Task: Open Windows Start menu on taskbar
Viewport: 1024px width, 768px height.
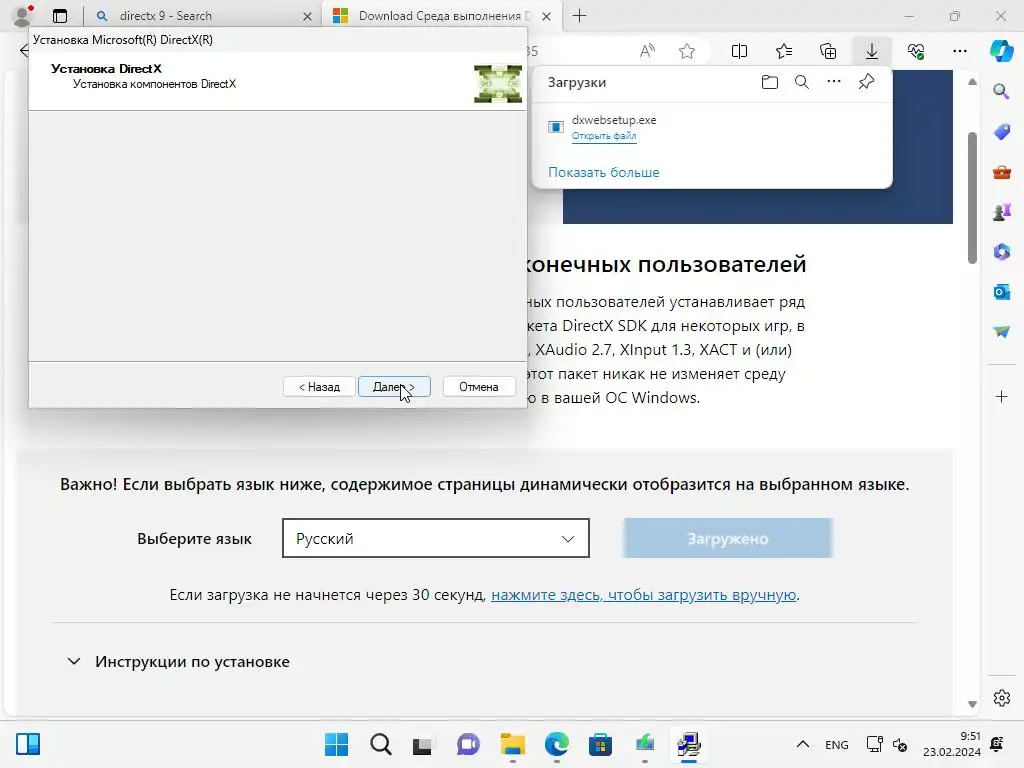Action: [336, 744]
